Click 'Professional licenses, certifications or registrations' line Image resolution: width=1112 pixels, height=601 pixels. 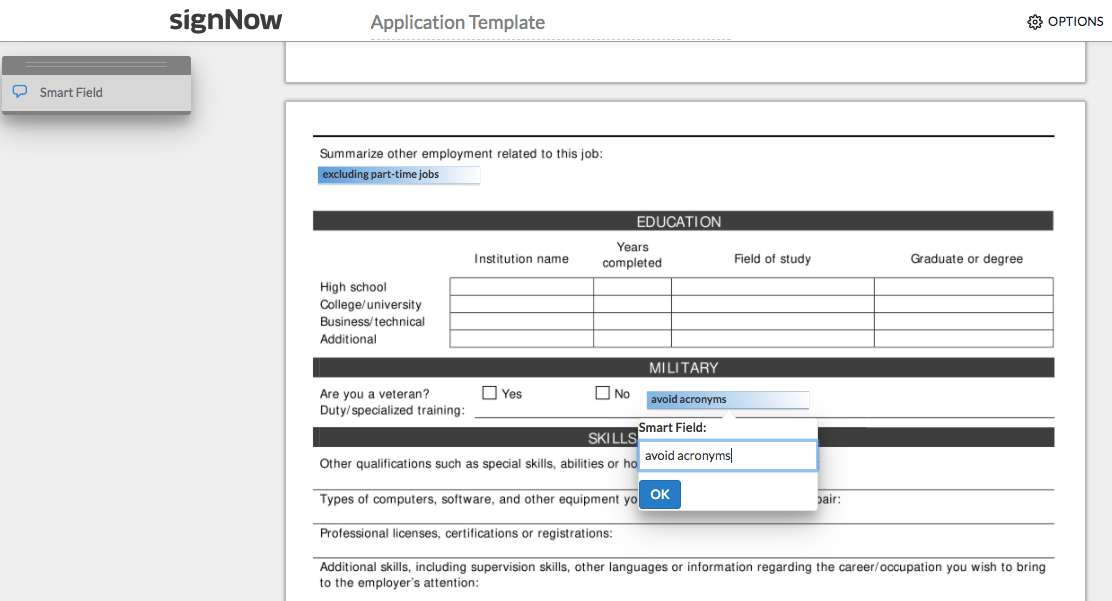coord(466,534)
